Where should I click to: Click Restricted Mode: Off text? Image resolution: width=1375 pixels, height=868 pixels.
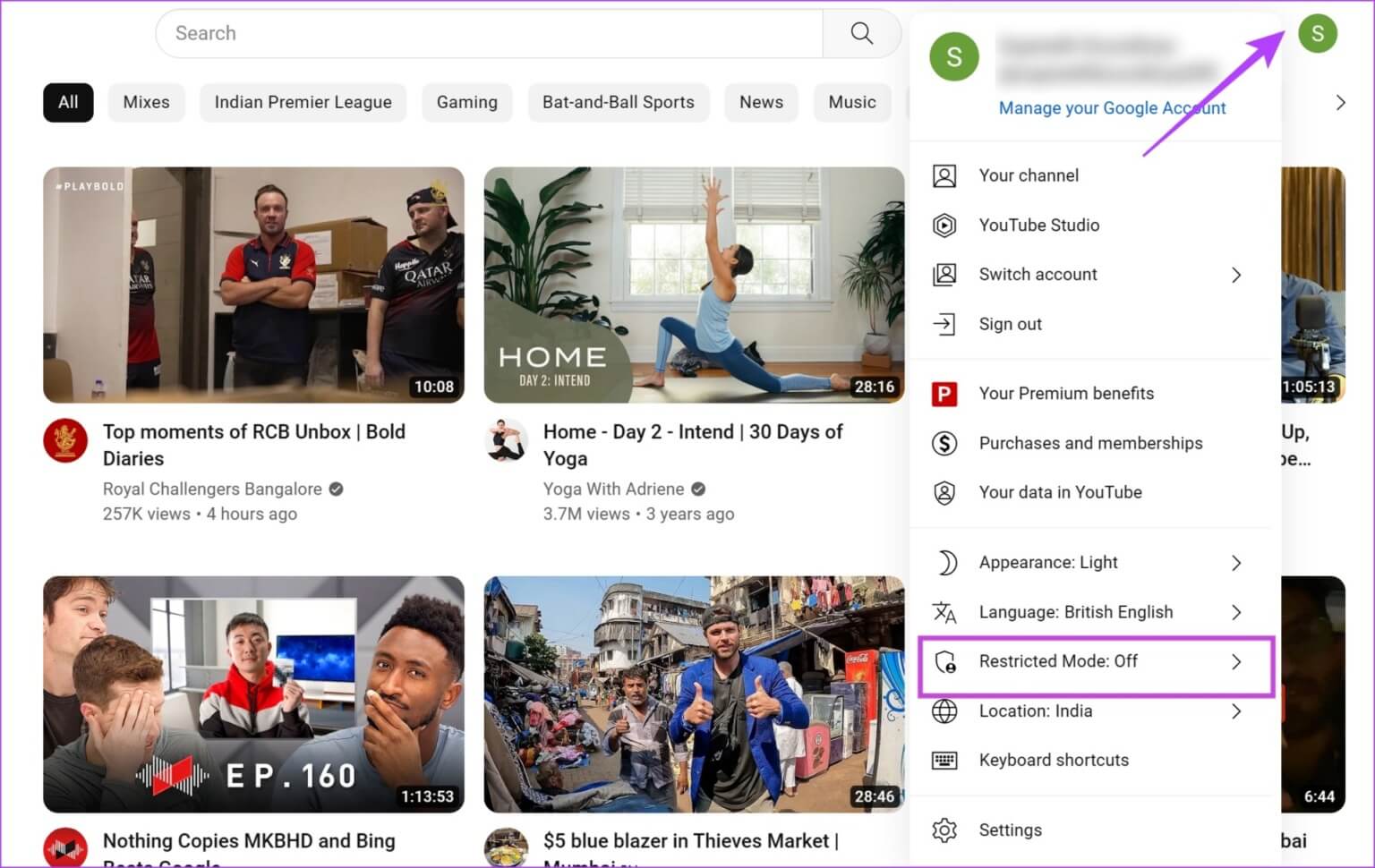[x=1058, y=661]
